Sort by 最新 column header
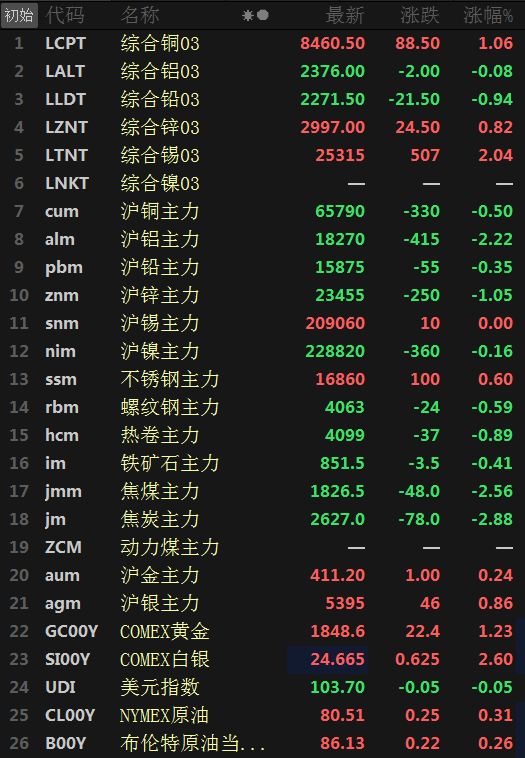Viewport: 525px width, 758px height. pyautogui.click(x=345, y=15)
